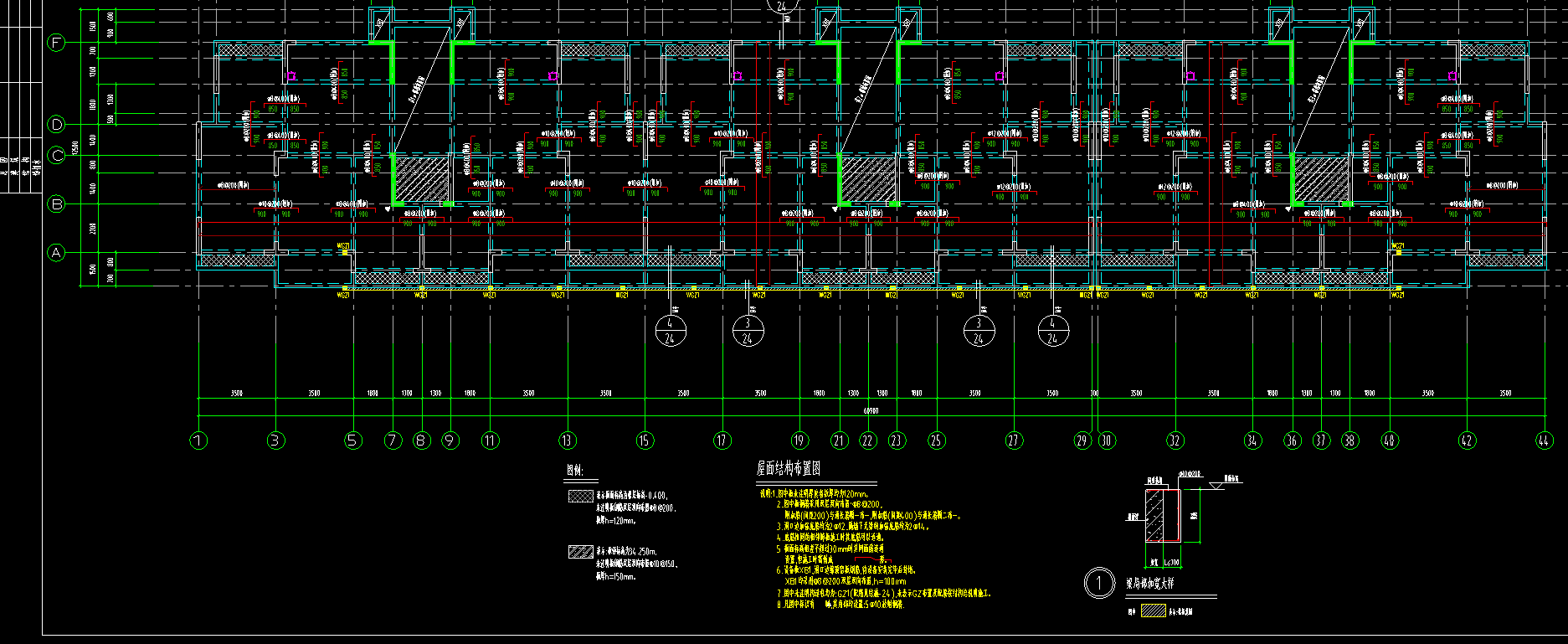The image size is (1568, 644).
Task: Pick grid axis bubble number 40
Action: (1390, 440)
